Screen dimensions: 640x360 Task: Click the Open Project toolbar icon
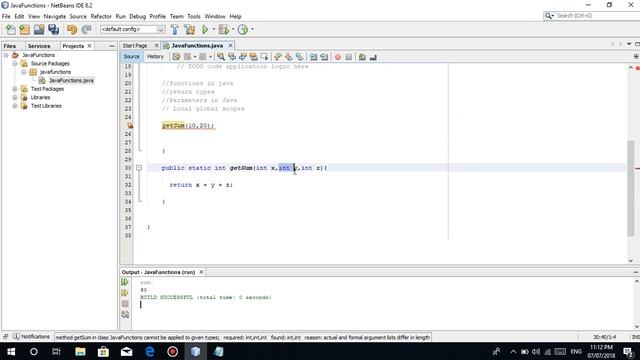[x=39, y=29]
